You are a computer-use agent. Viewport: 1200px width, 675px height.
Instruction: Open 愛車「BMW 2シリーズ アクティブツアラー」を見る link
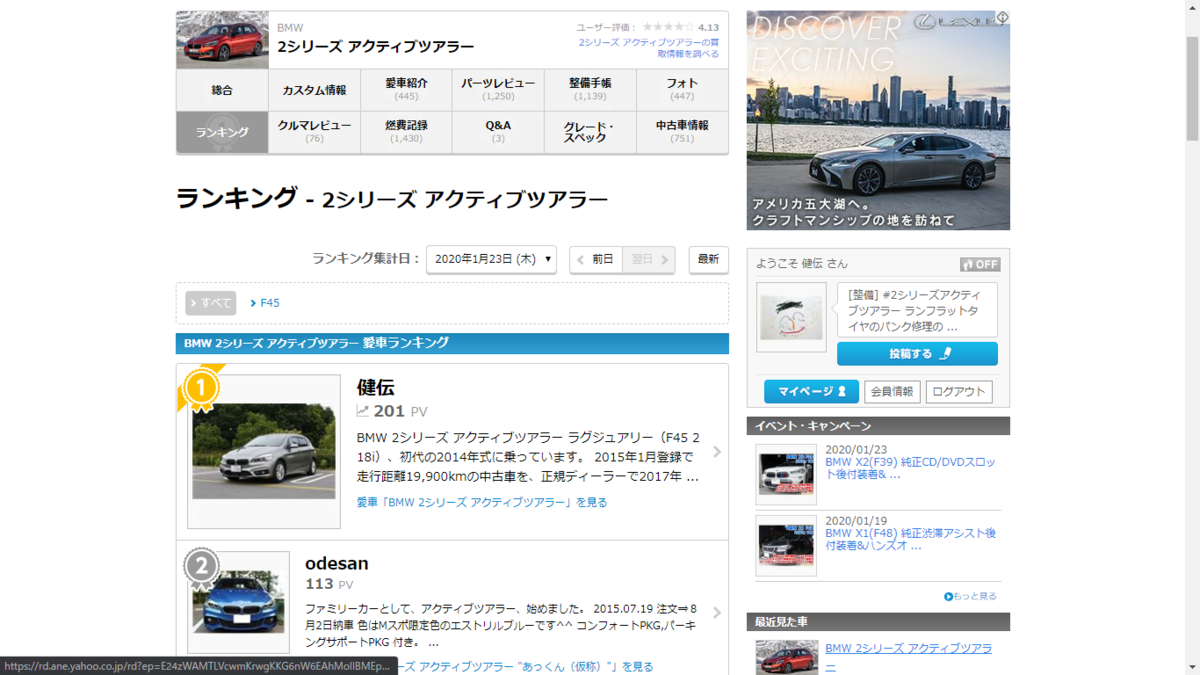pos(482,502)
